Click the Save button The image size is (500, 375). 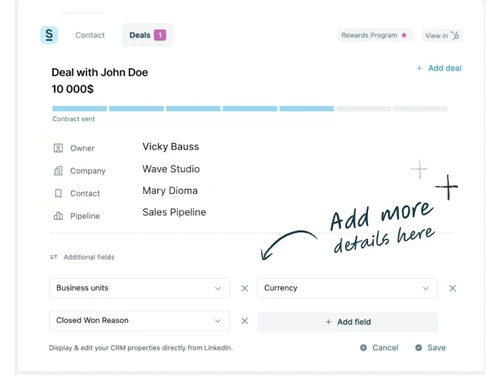coord(430,348)
